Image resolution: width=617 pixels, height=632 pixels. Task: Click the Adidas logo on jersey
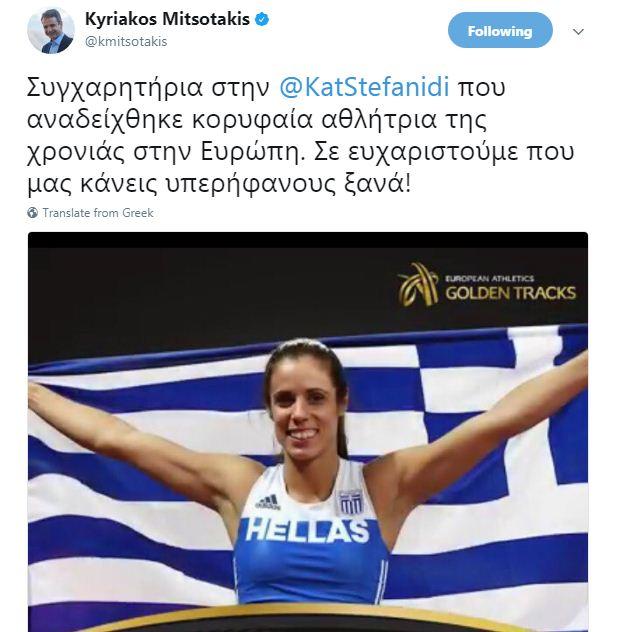[268, 502]
